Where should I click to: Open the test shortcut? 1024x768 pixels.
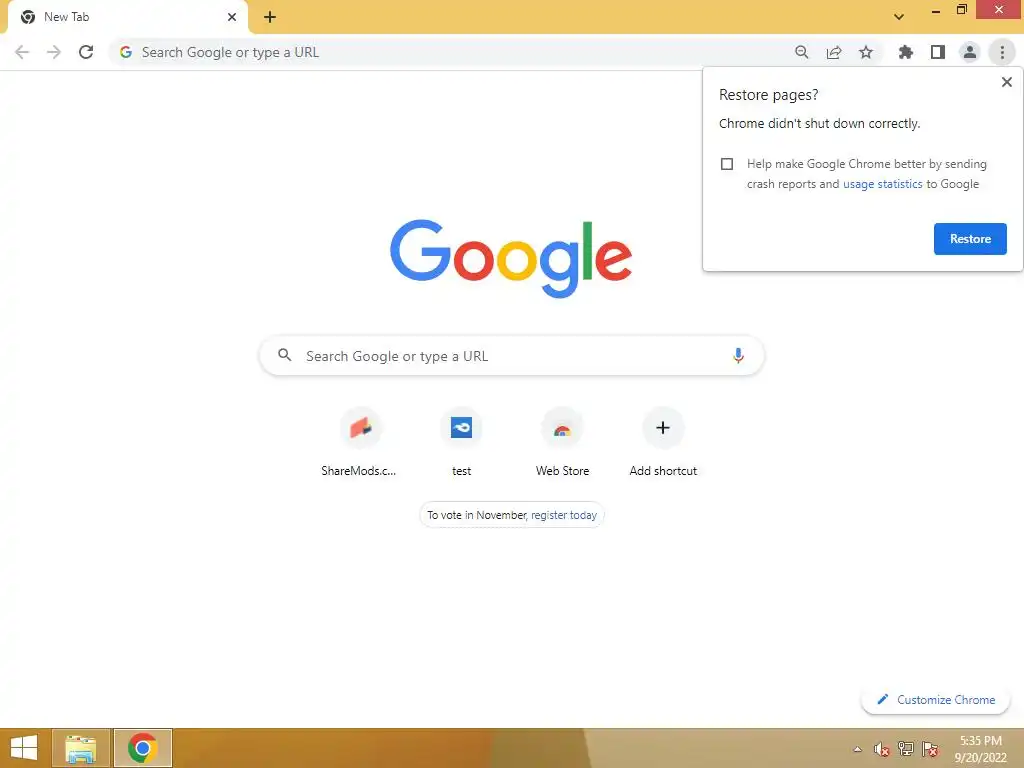click(461, 442)
